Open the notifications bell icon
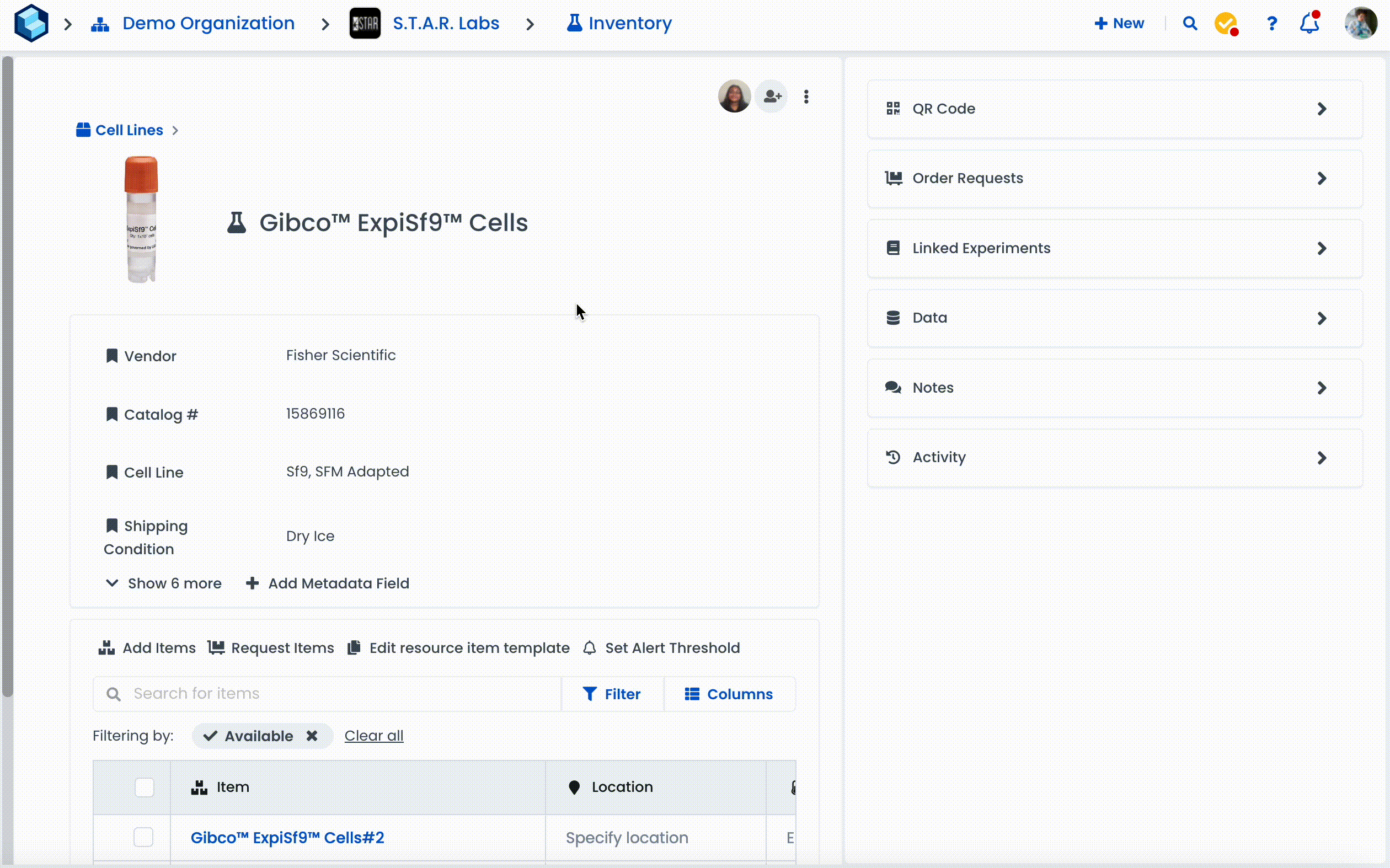The width and height of the screenshot is (1390, 868). 1309,24
